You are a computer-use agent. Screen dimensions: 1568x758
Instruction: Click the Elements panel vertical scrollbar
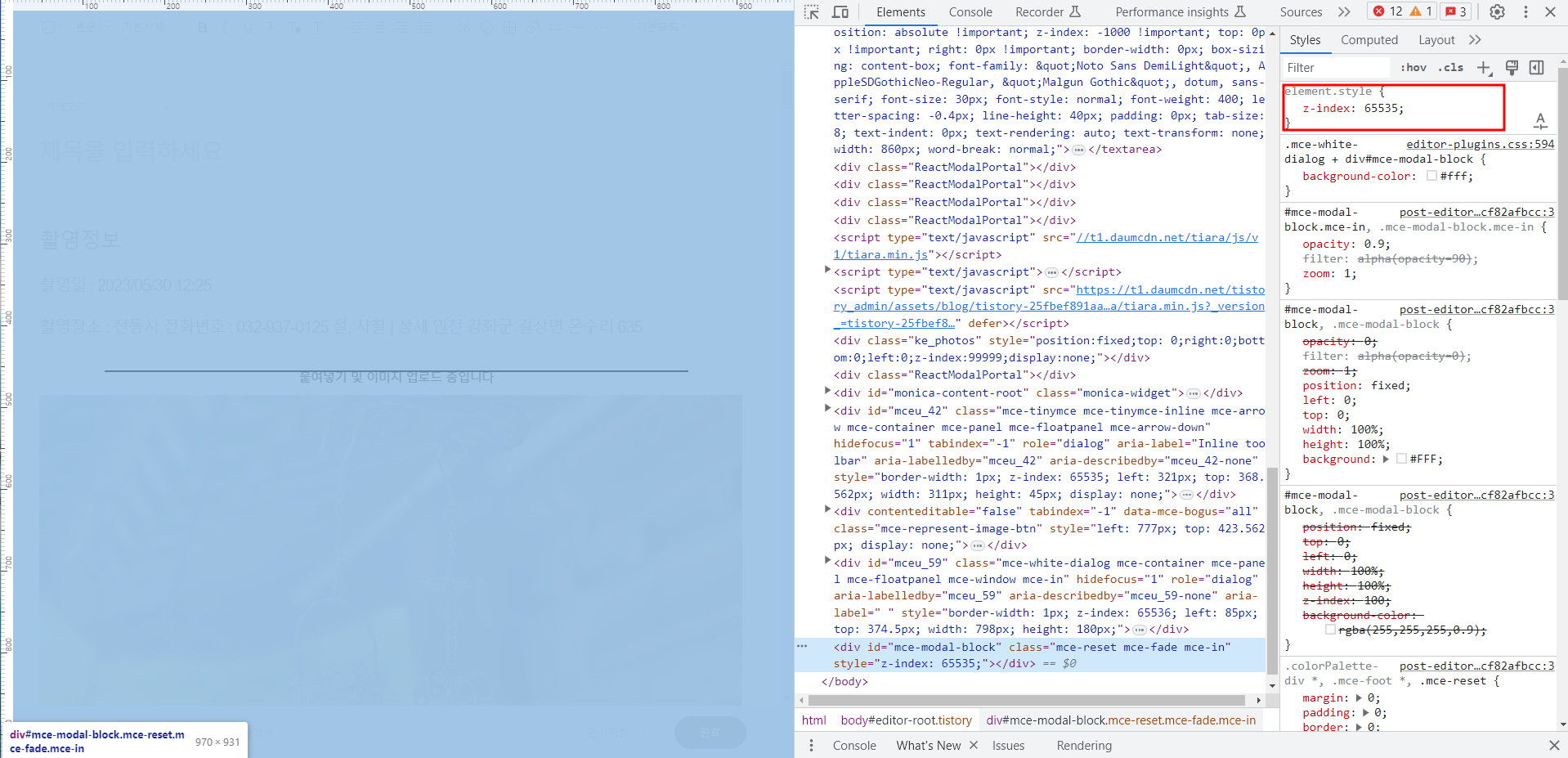[x=1272, y=571]
